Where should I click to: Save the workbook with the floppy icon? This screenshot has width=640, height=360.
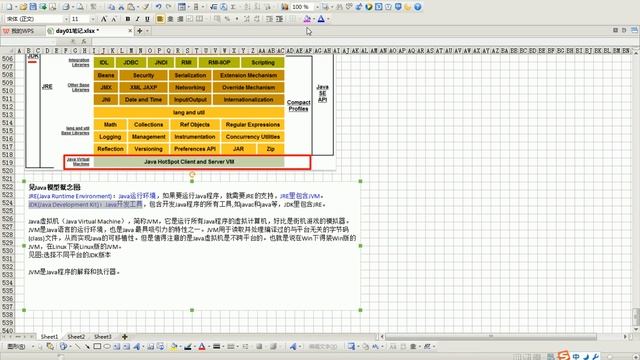[x=33, y=7]
